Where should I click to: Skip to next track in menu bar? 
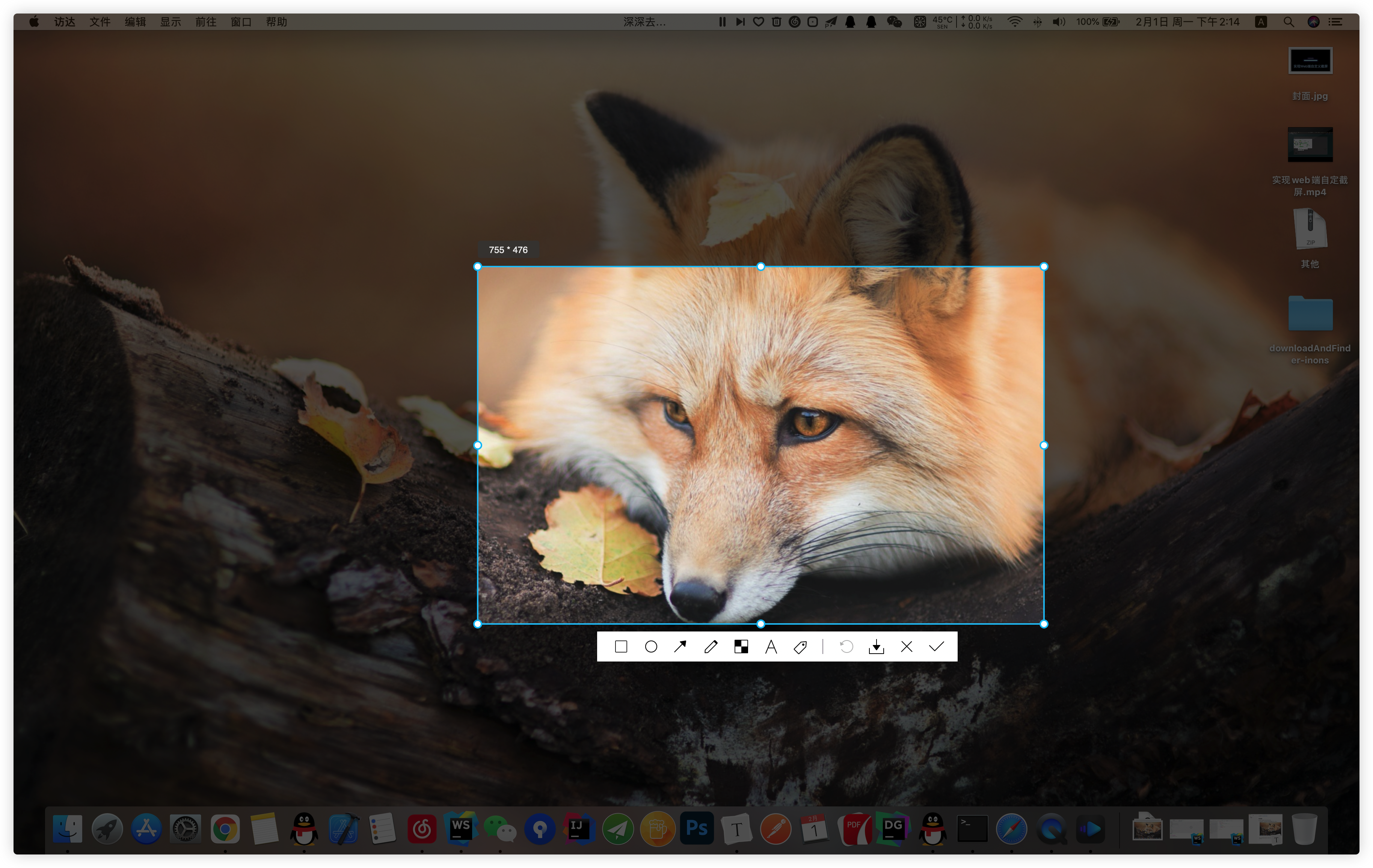(740, 22)
